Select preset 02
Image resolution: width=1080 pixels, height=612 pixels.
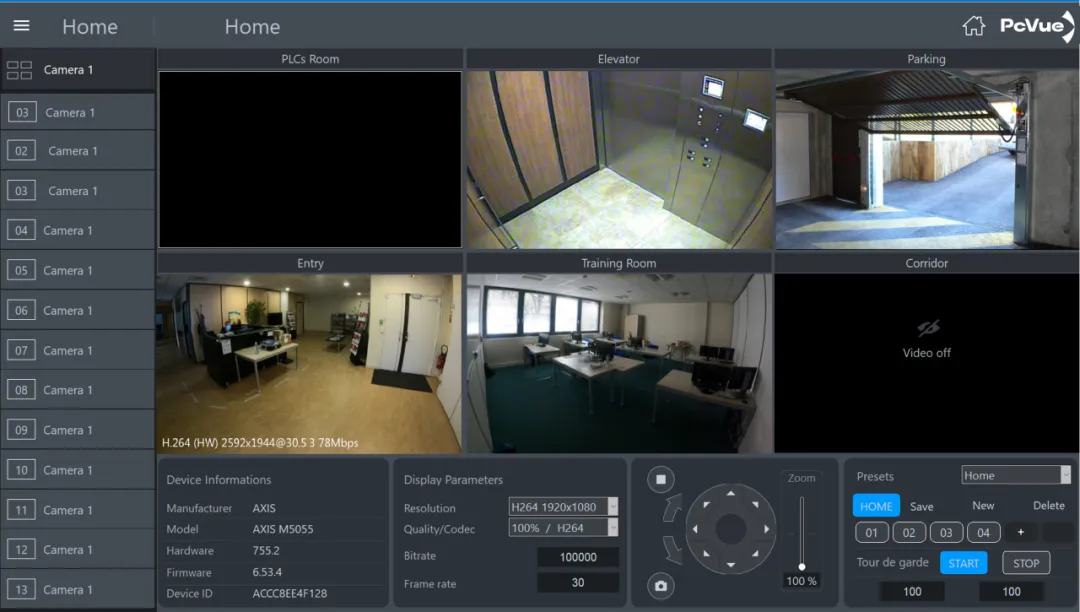(x=909, y=532)
